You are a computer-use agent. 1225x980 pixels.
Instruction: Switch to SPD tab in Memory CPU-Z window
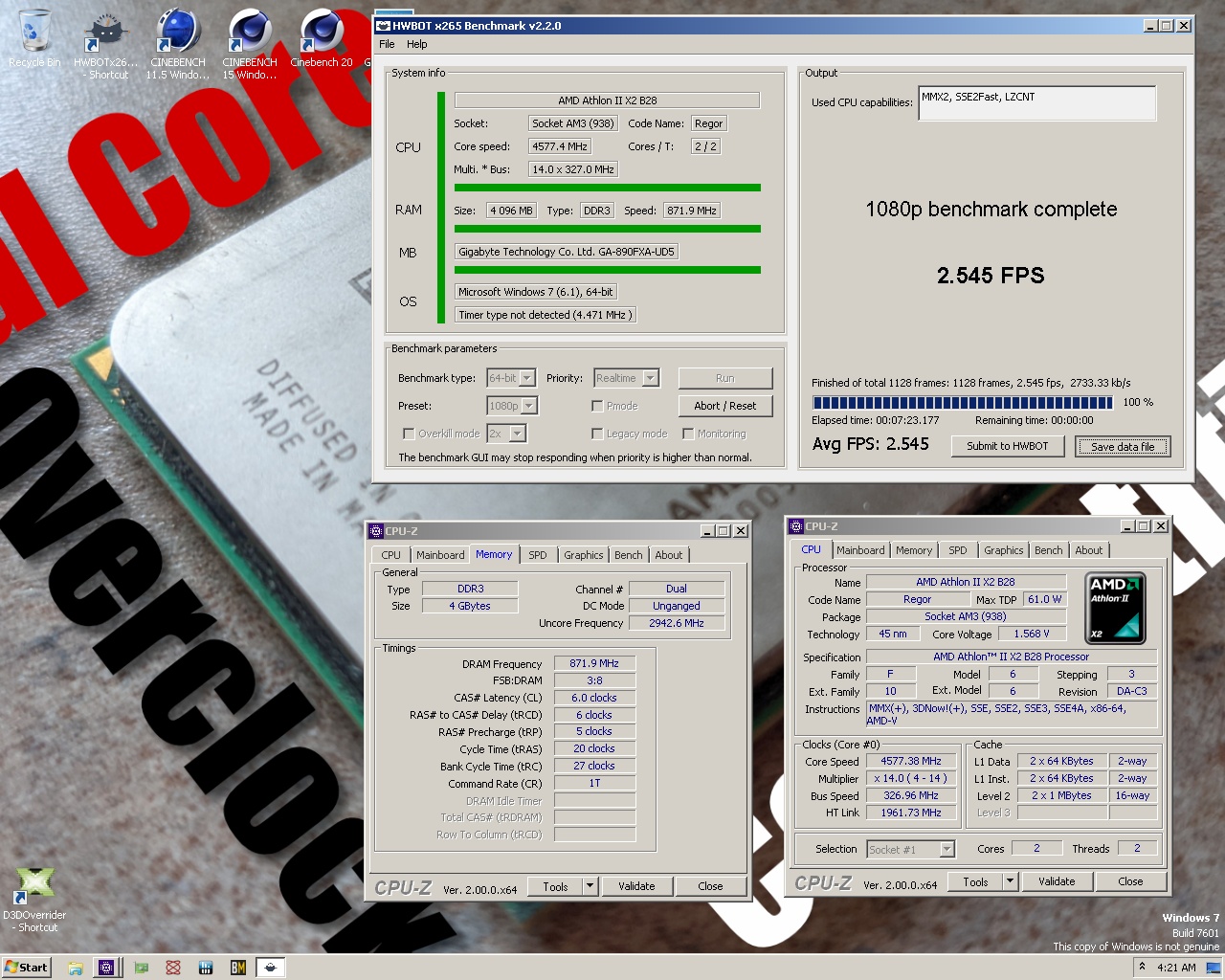point(538,555)
